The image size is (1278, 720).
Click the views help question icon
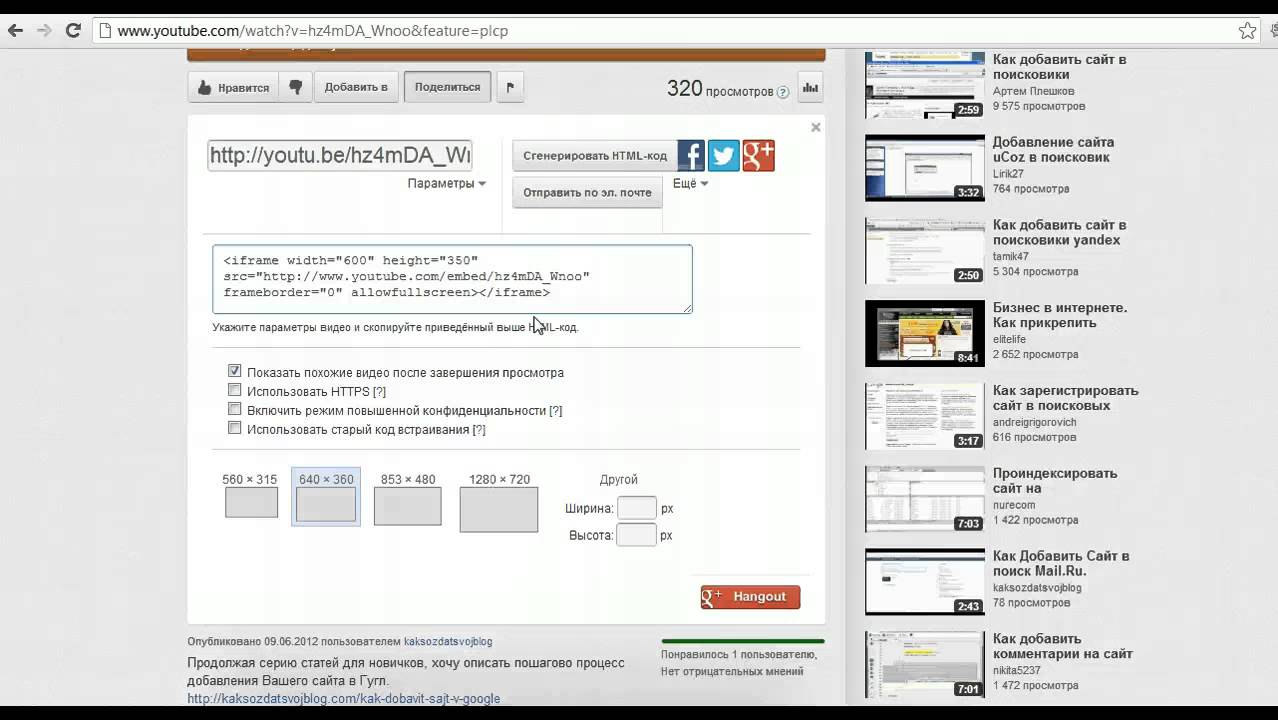[x=783, y=92]
